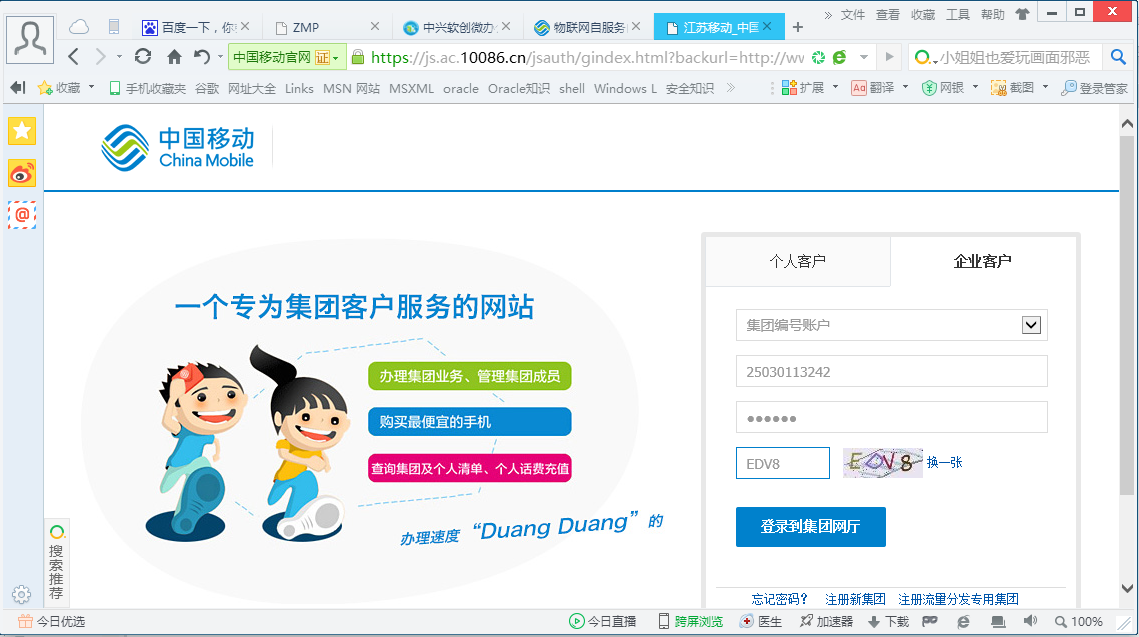Expand the 扩展 extensions dropdown
The image size is (1139, 637).
pos(835,87)
